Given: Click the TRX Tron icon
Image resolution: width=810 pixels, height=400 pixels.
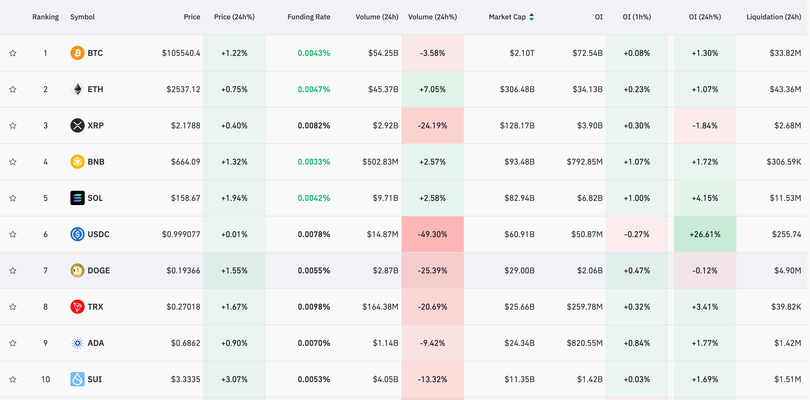Looking at the screenshot, I should pos(77,307).
